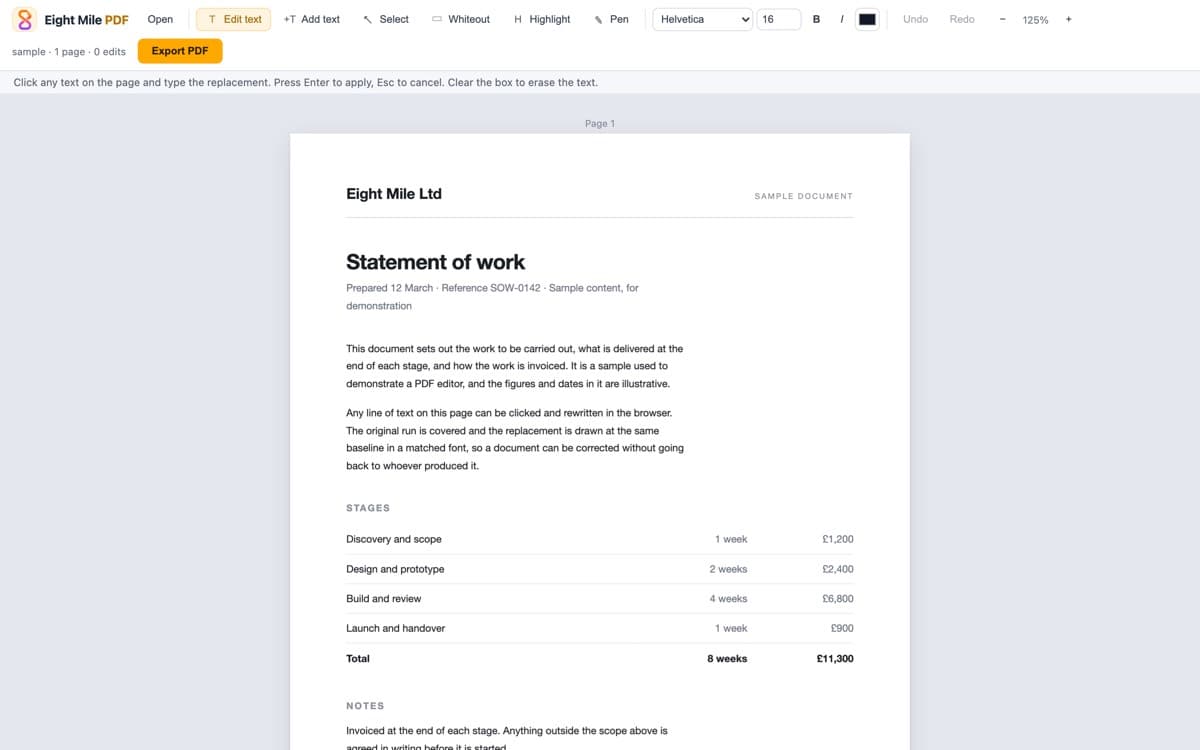Screen dimensions: 1200x750
Task: Click the £1,200 amount
Action: click(x=837, y=539)
